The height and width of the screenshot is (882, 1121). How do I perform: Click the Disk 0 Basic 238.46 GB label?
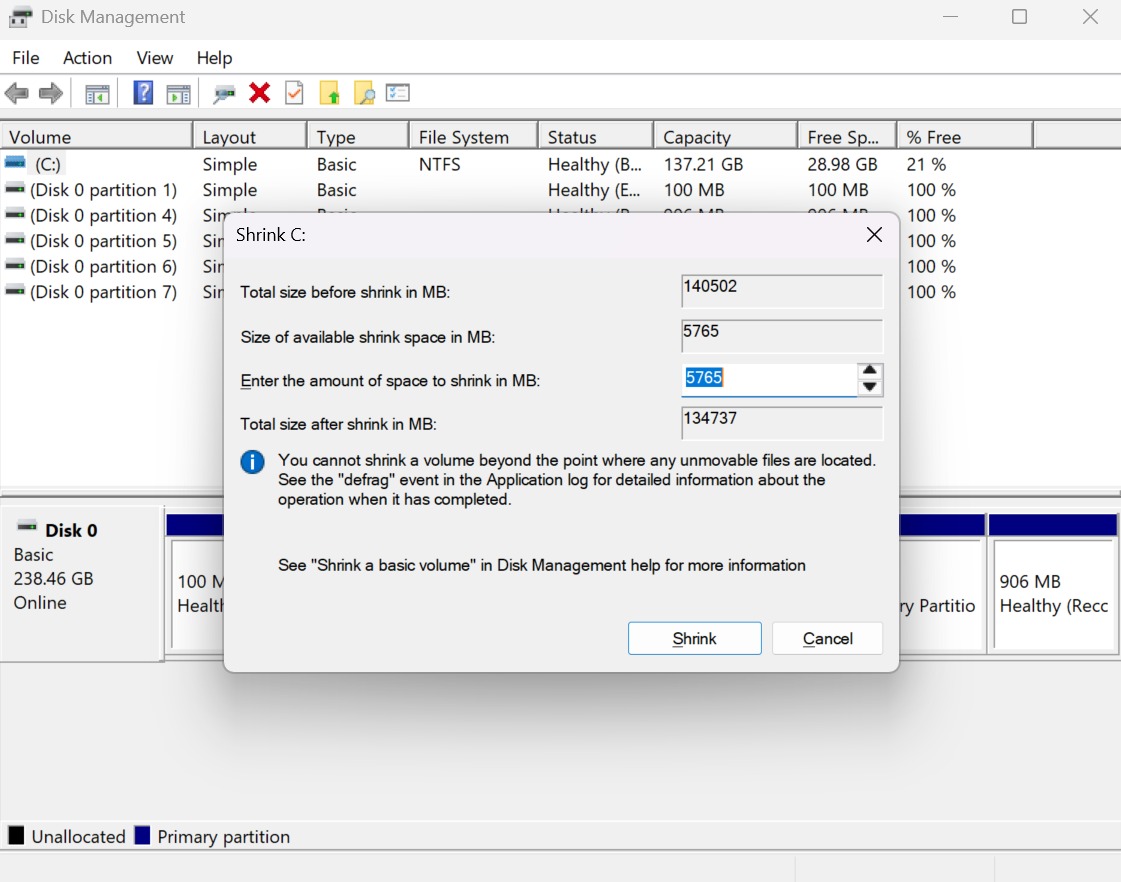pos(82,583)
